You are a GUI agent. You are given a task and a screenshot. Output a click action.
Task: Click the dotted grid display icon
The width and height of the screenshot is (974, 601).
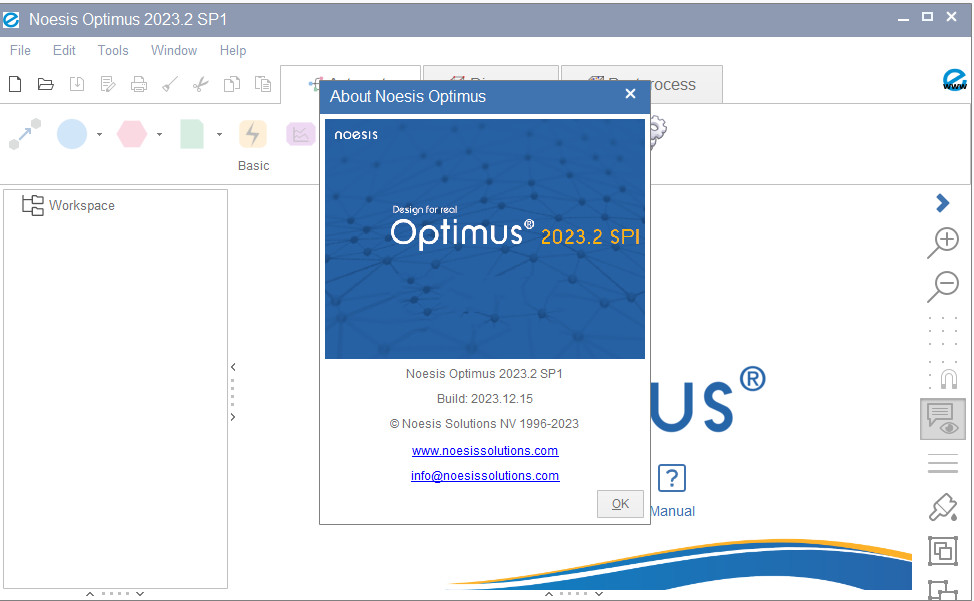pyautogui.click(x=942, y=331)
